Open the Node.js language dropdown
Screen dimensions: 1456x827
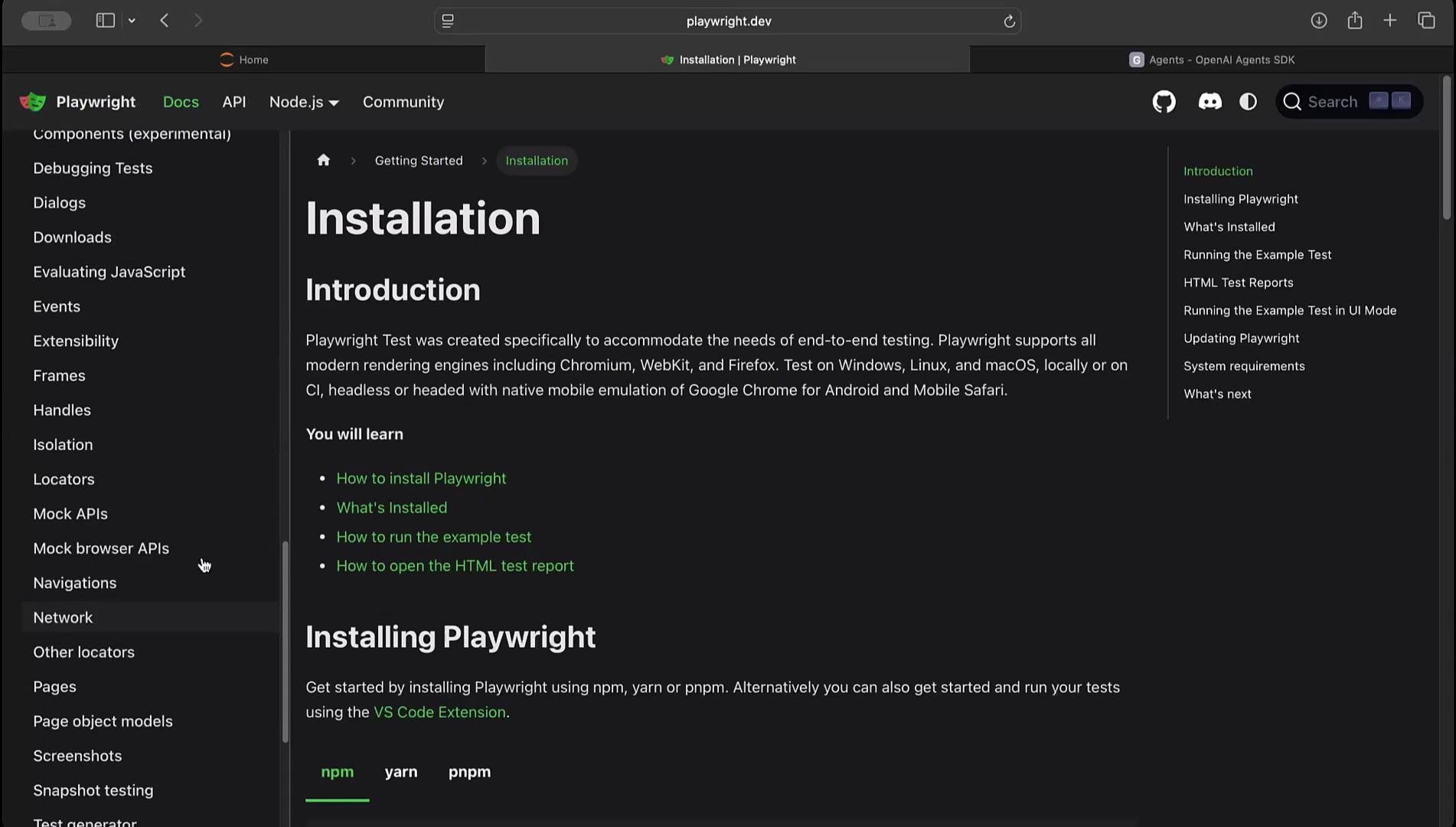pyautogui.click(x=304, y=102)
